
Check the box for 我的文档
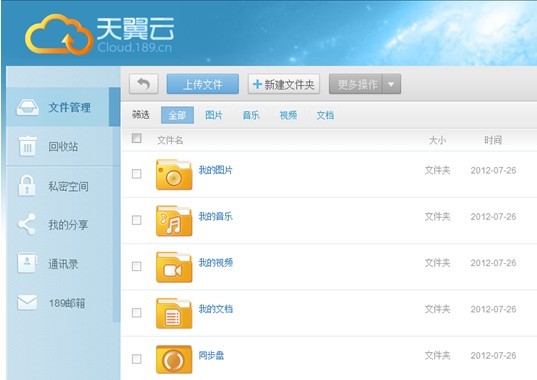click(x=137, y=313)
